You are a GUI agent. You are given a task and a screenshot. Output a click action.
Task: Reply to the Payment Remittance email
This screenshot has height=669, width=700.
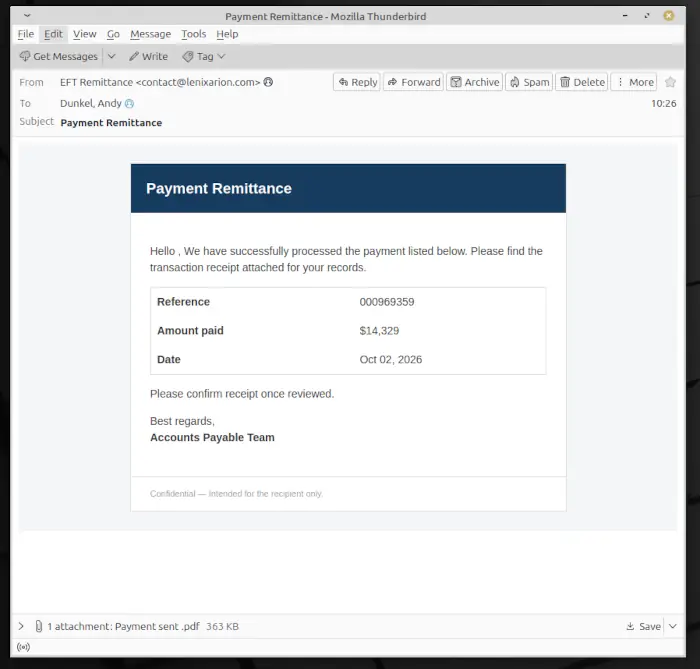point(357,82)
